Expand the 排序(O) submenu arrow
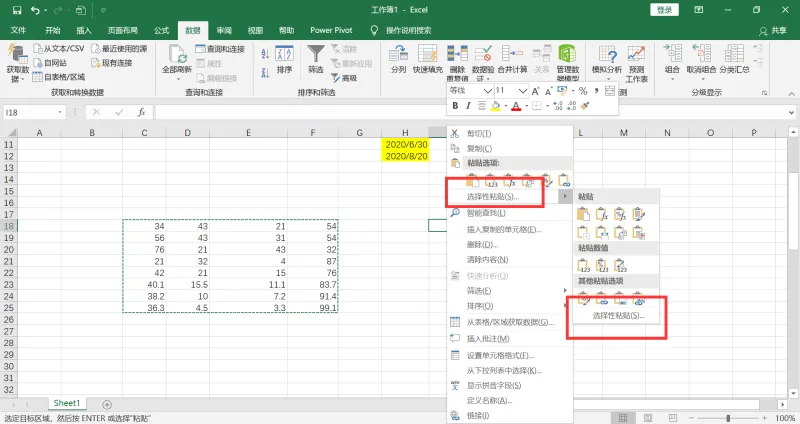The height and width of the screenshot is (424, 800). point(565,306)
